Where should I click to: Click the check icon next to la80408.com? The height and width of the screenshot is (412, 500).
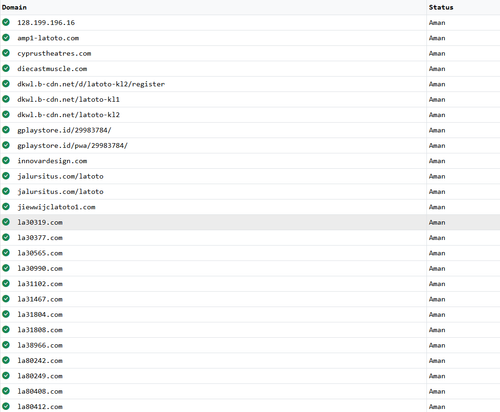(6, 391)
